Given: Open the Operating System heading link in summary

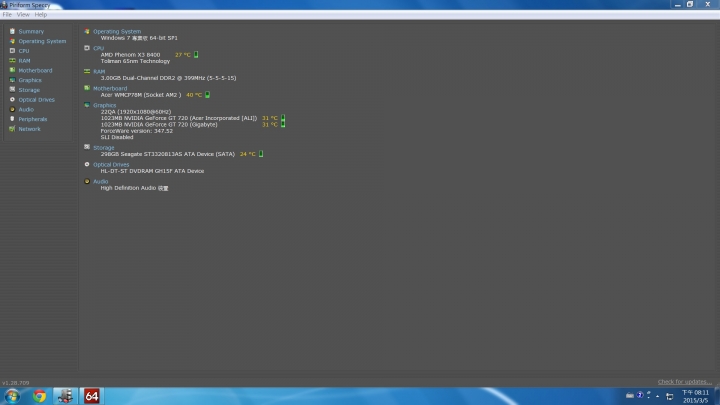Looking at the screenshot, I should [117, 32].
